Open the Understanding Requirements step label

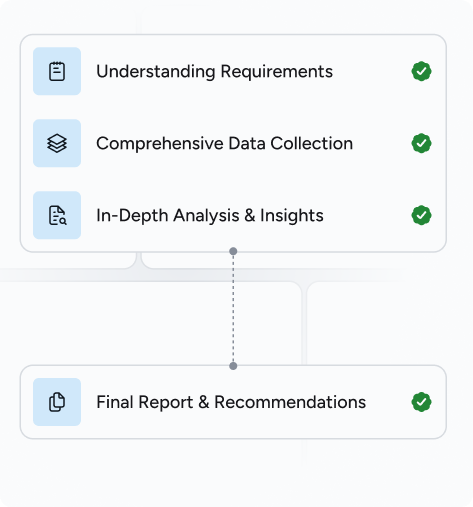coord(214,72)
